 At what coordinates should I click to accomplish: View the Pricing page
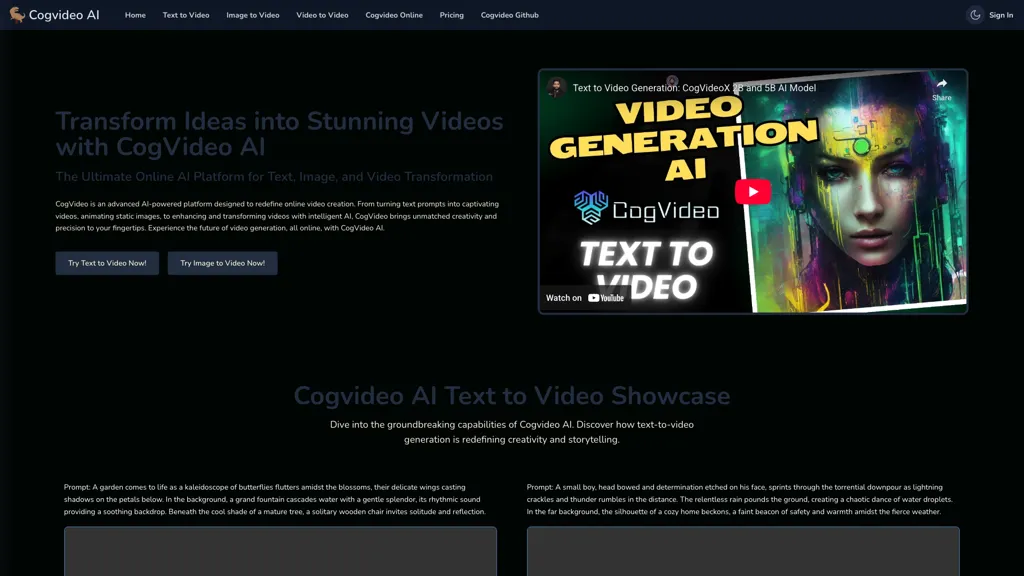451,15
